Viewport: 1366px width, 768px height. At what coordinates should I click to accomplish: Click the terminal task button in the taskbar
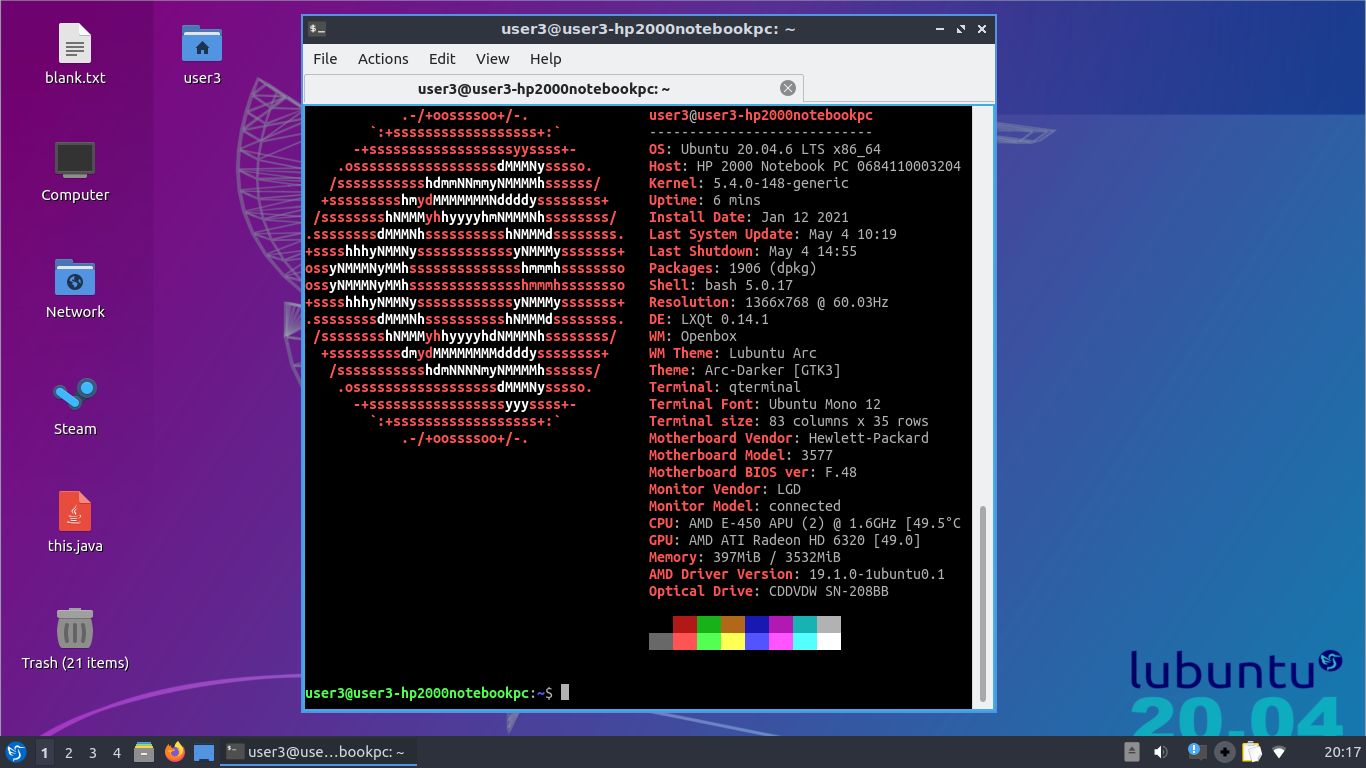coord(318,752)
